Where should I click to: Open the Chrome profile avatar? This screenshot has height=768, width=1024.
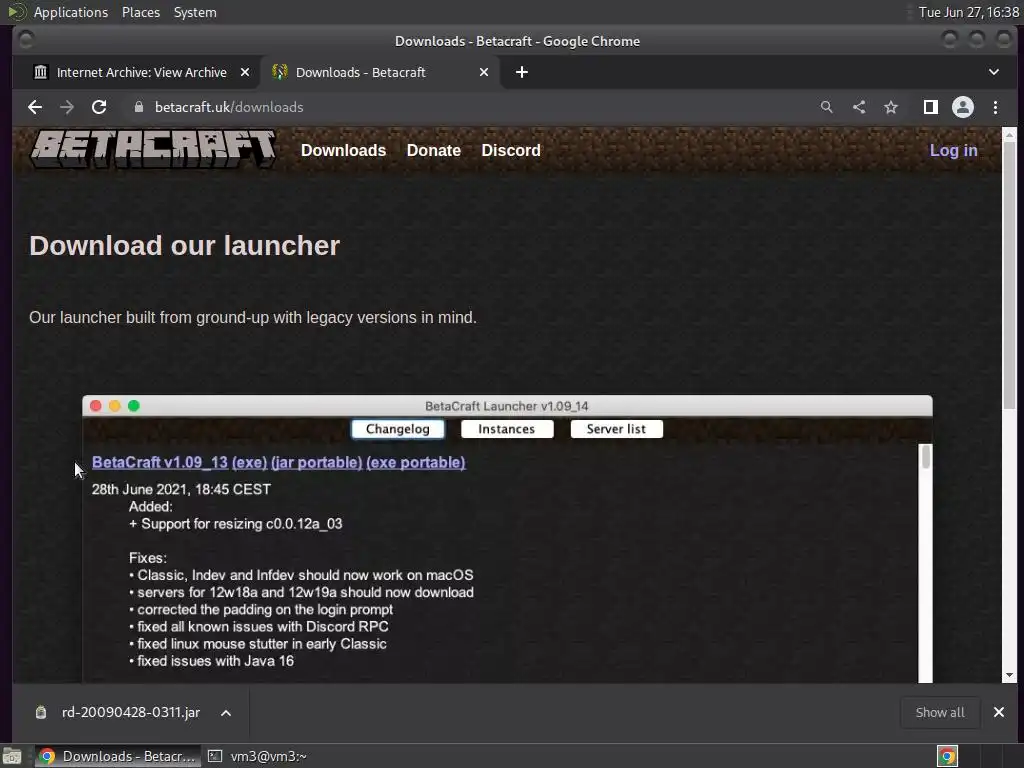point(963,107)
